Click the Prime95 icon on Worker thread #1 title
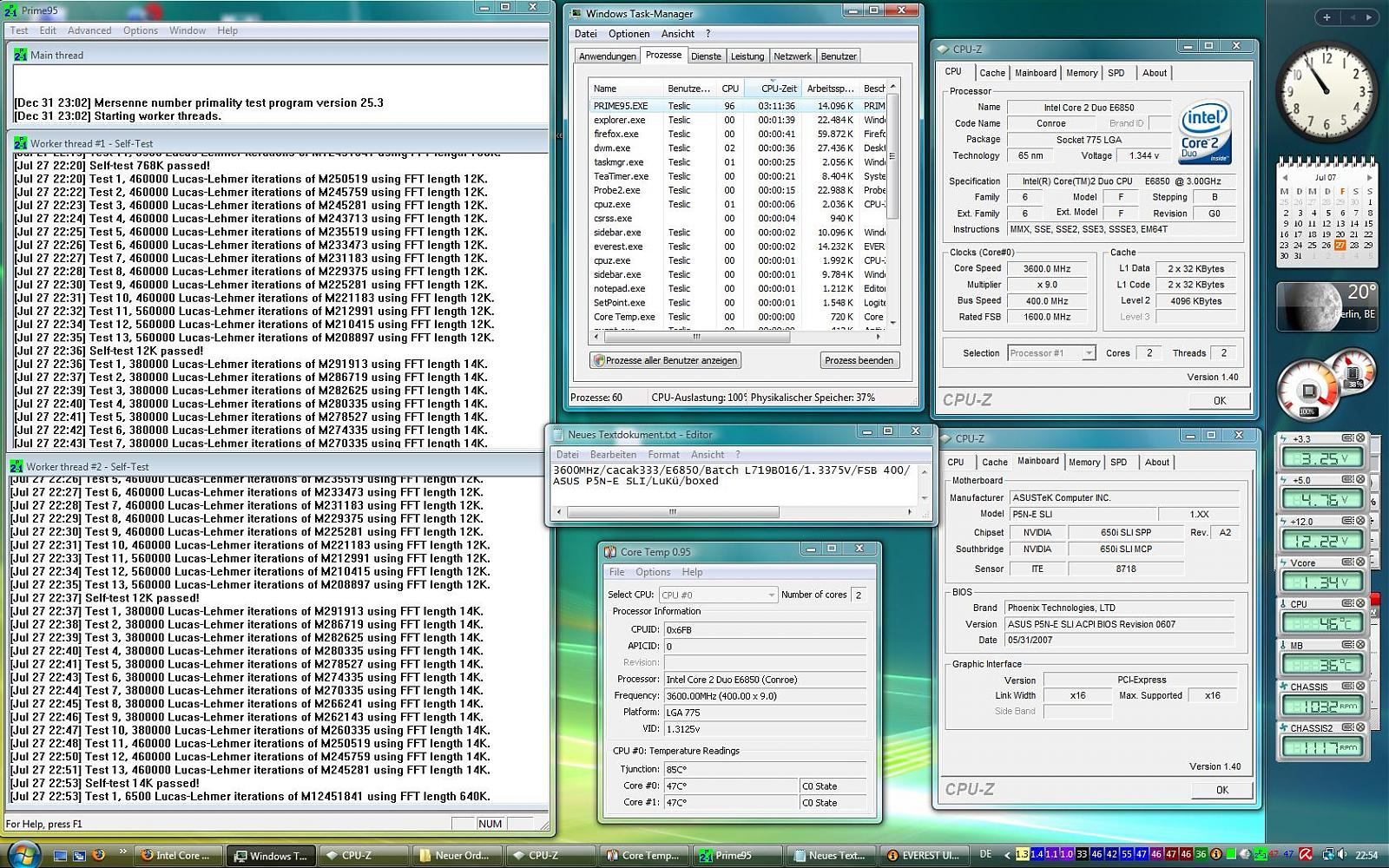The width and height of the screenshot is (1389, 868). [20, 143]
